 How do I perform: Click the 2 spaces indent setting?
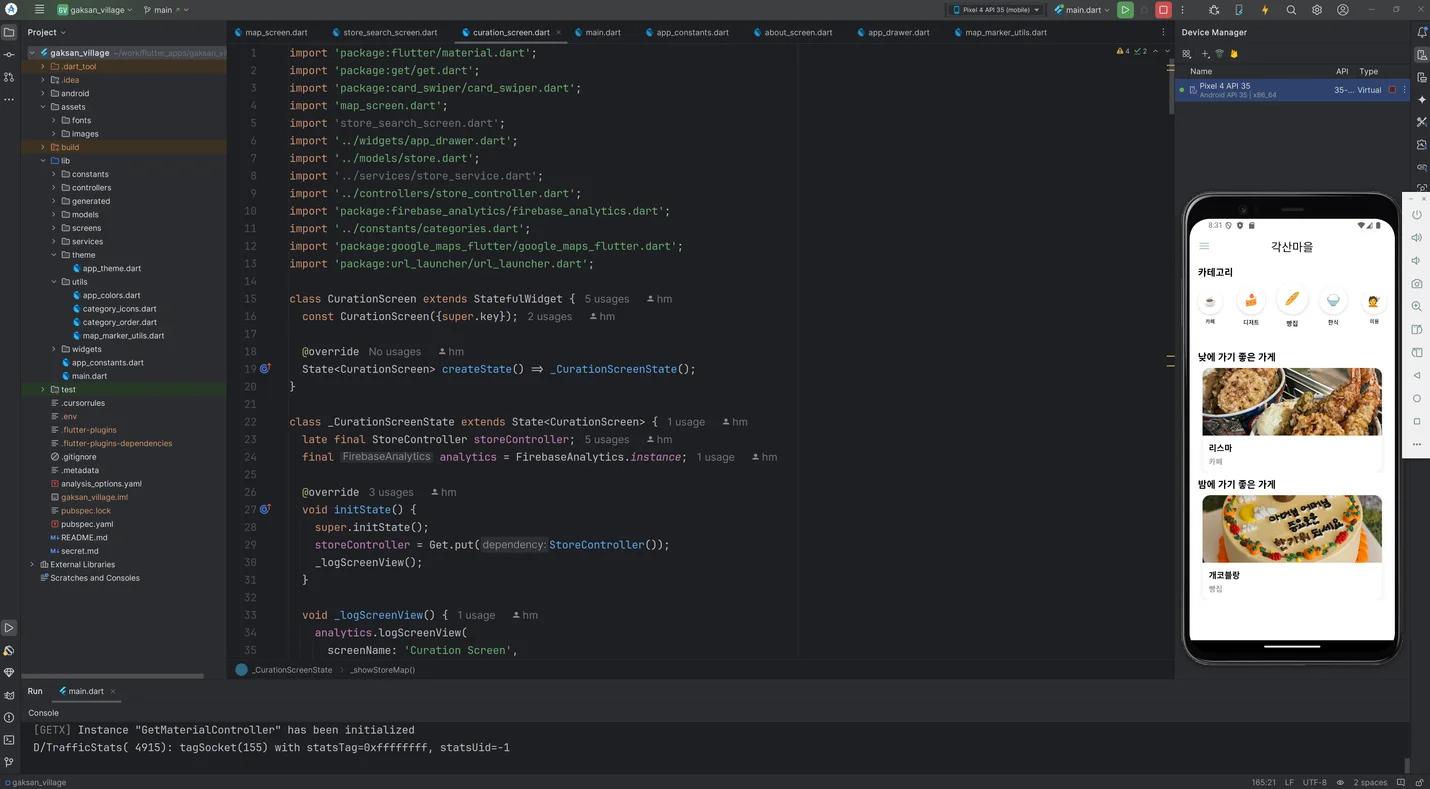pyautogui.click(x=1370, y=782)
